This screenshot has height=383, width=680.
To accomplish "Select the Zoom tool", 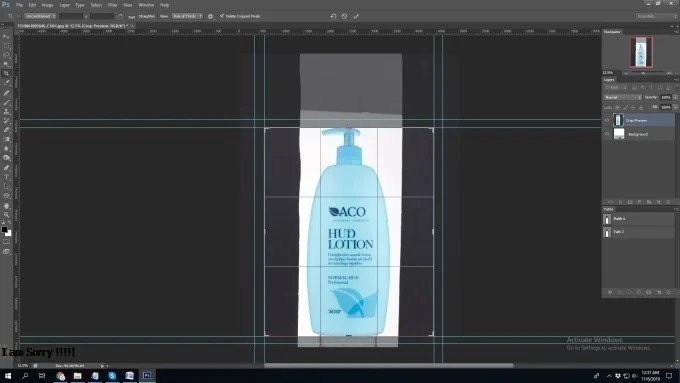I will click(6, 215).
